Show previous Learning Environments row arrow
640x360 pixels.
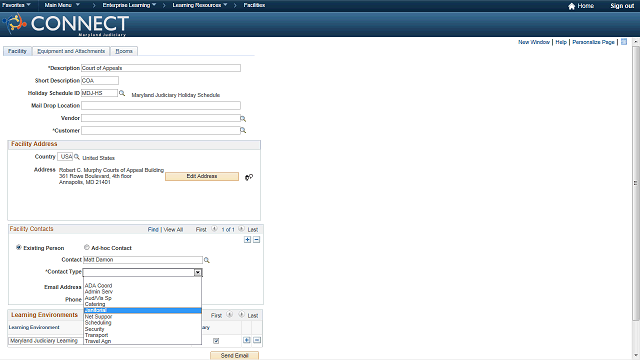(x=230, y=315)
